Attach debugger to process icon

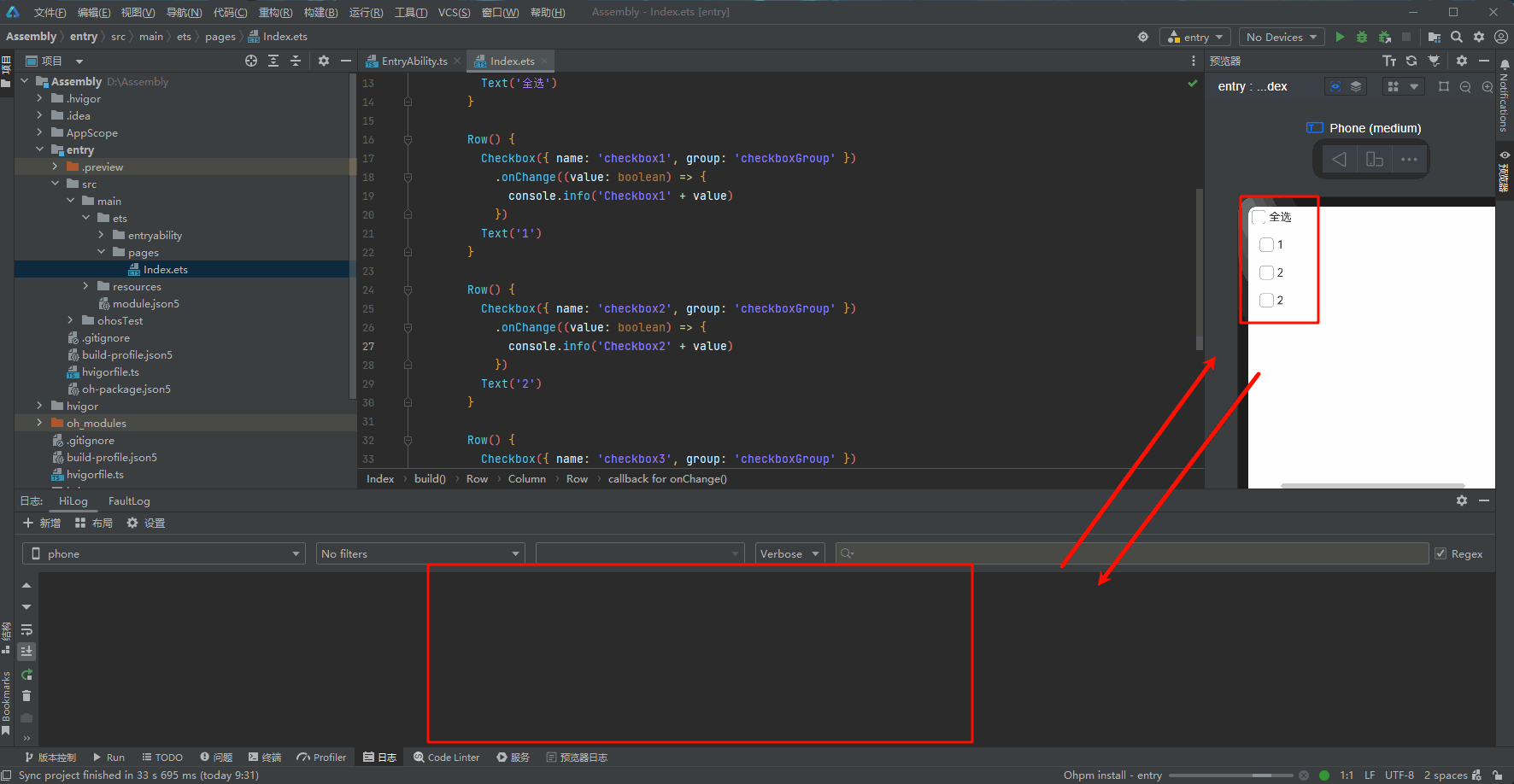click(x=1385, y=37)
